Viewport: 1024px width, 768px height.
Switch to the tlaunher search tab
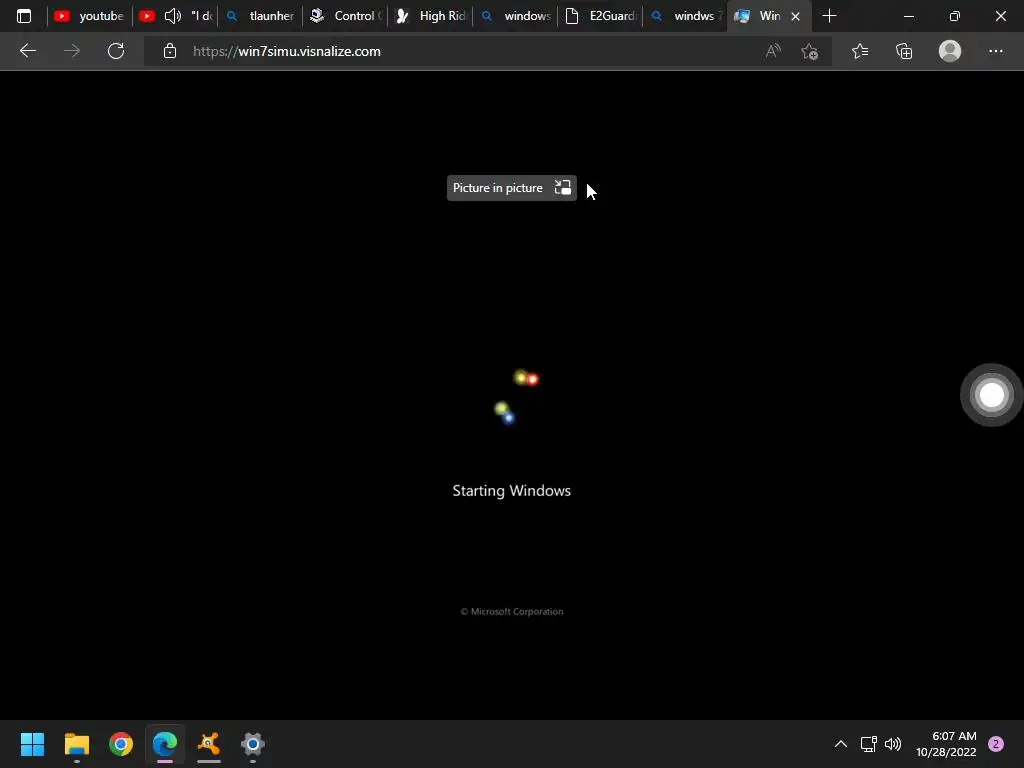point(260,16)
